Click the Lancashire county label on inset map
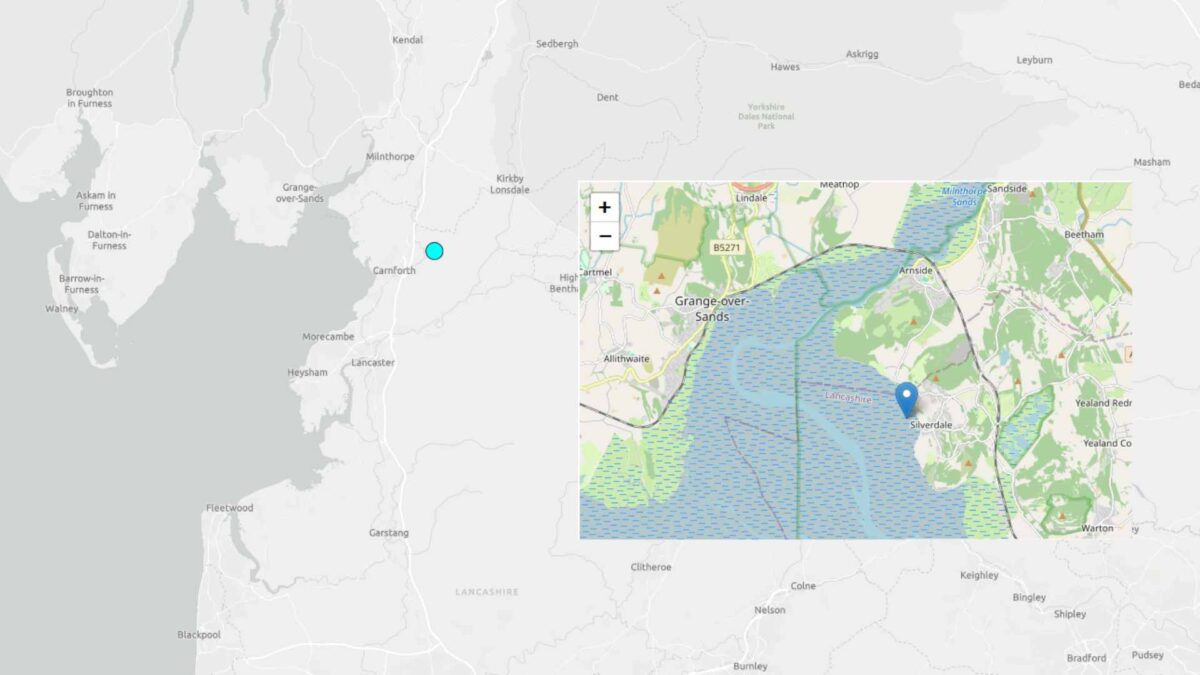The width and height of the screenshot is (1200, 675). coord(848,398)
